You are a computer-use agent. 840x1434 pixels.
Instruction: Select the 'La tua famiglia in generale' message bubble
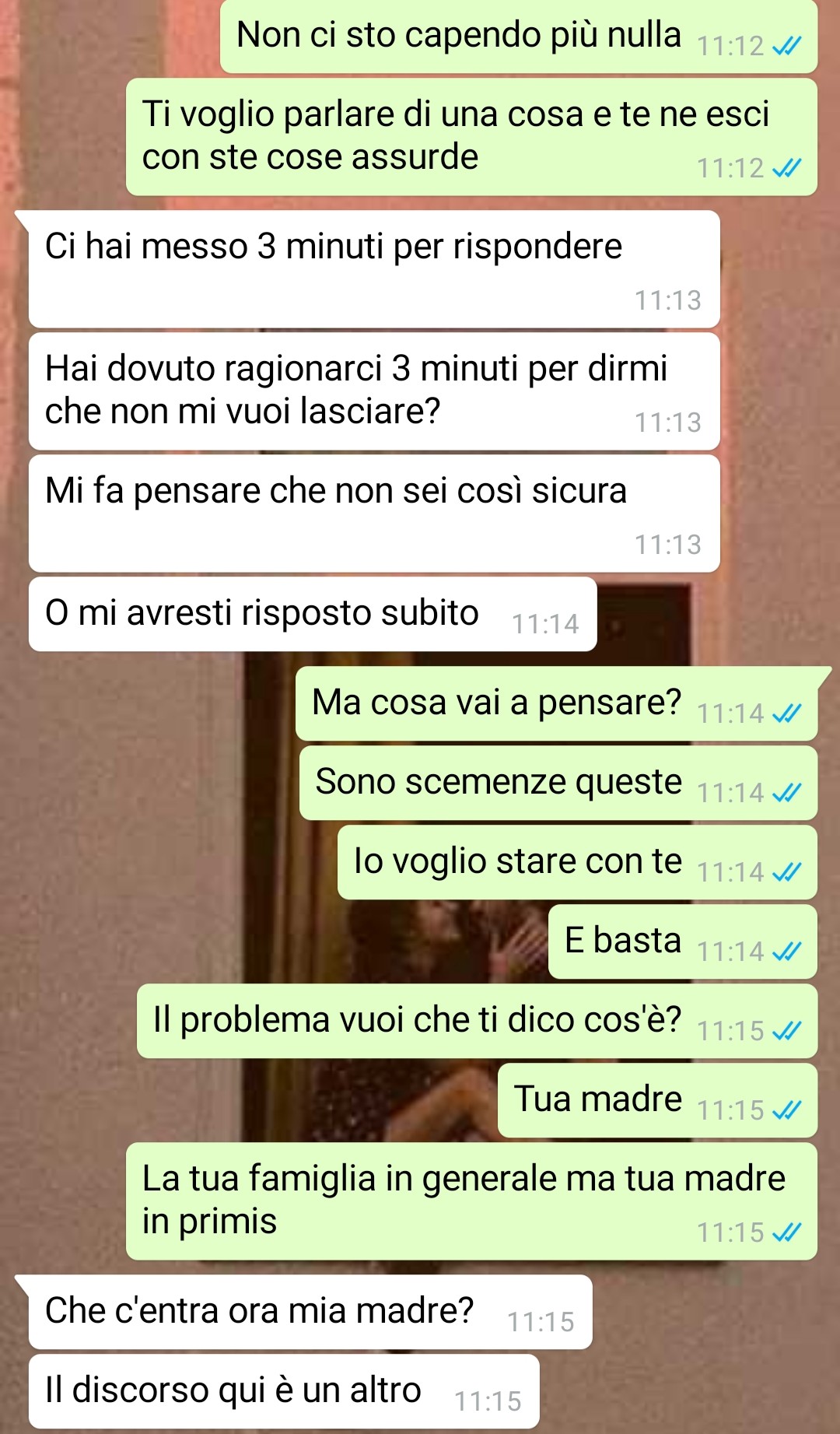[471, 1201]
